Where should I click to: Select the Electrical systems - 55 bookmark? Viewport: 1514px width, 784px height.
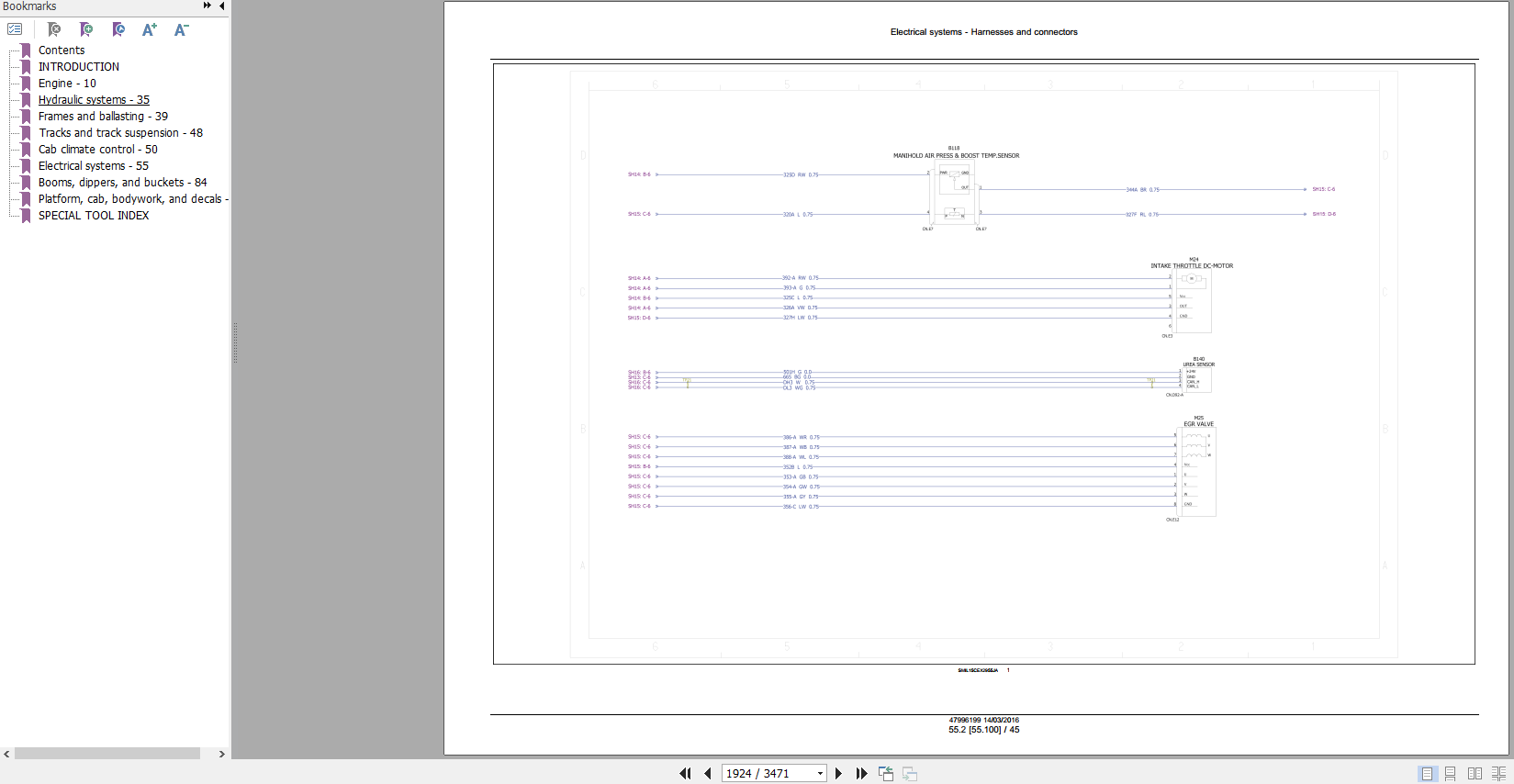(93, 166)
